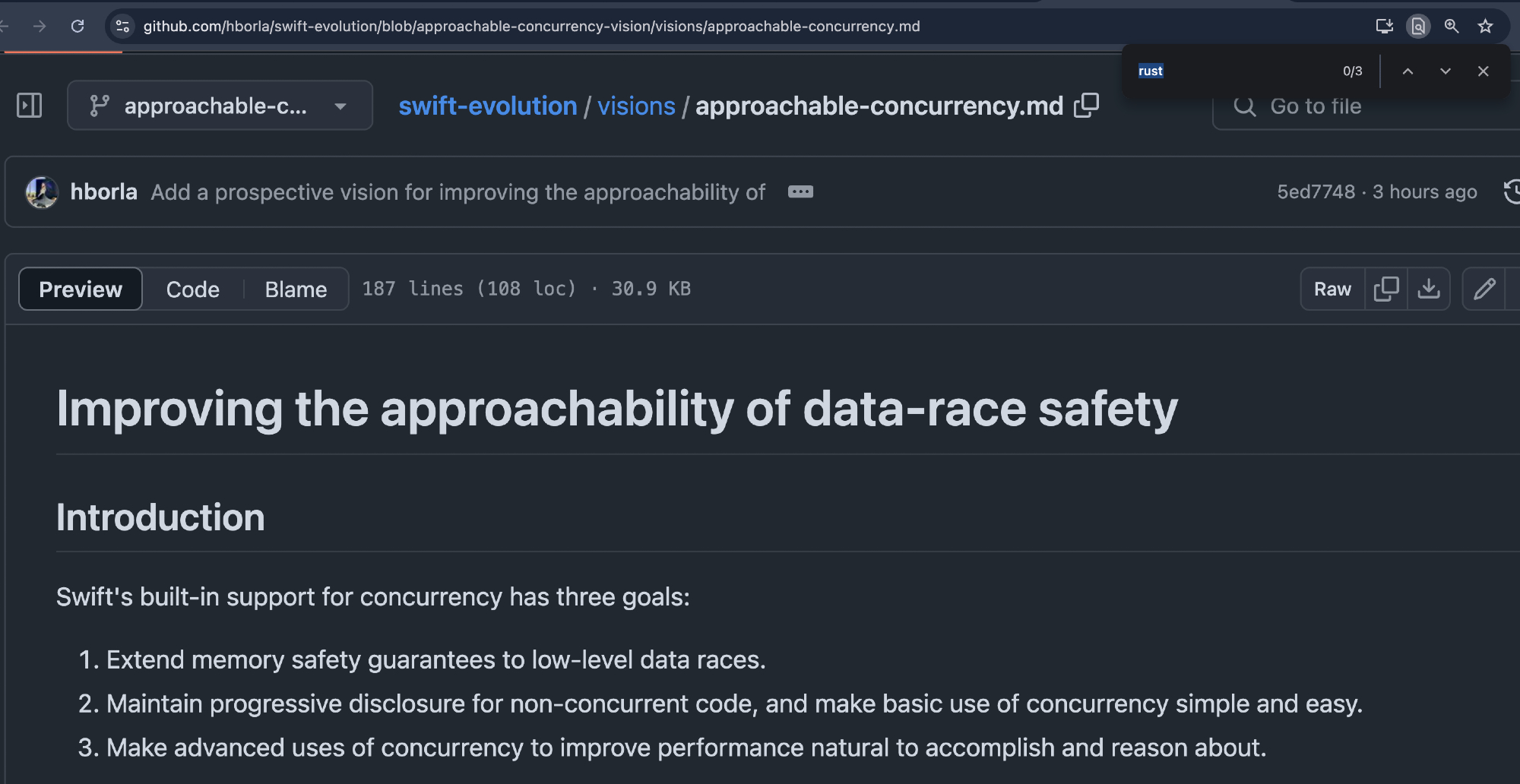Bookmark this page with the star
Screen dimensions: 1520x784
pos(1485,27)
